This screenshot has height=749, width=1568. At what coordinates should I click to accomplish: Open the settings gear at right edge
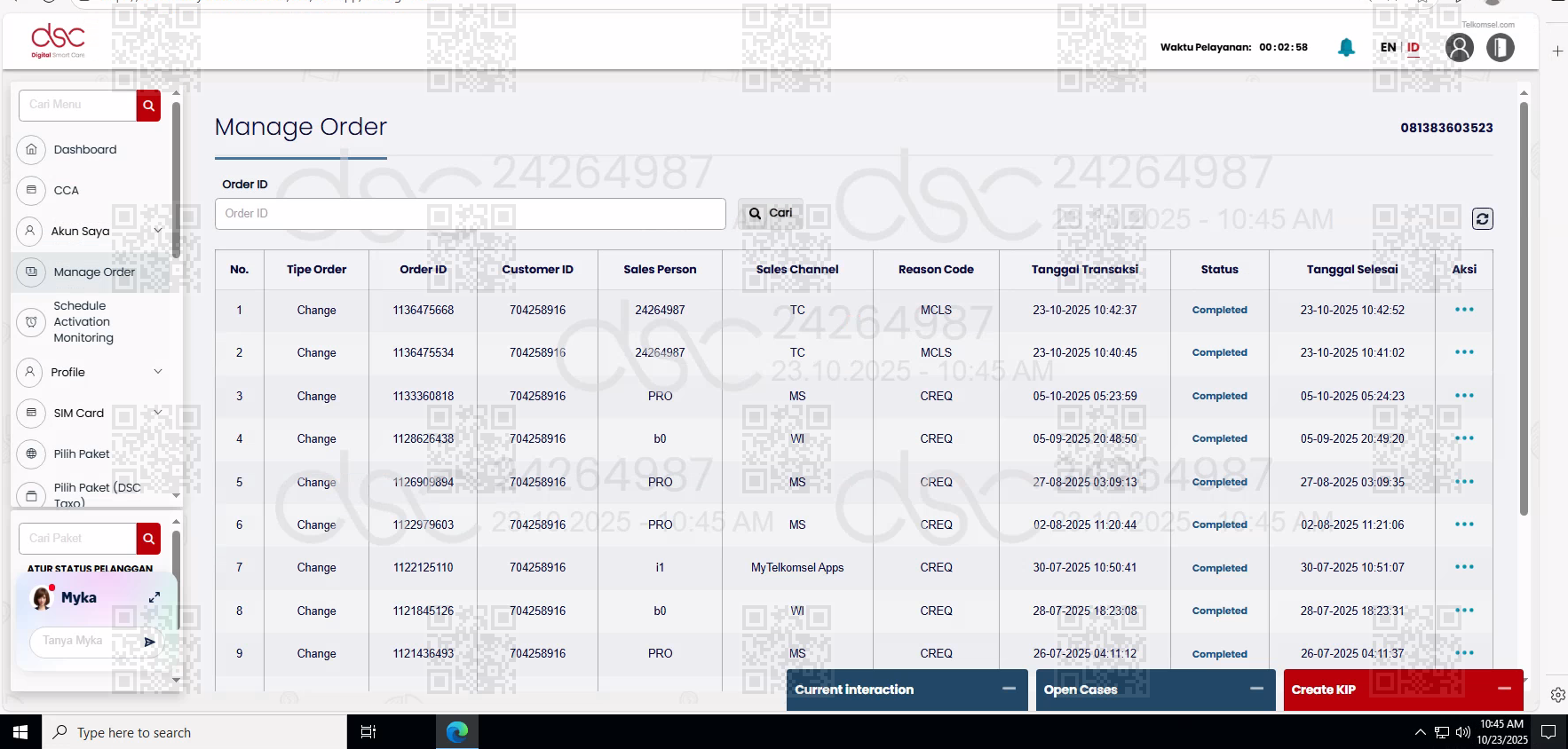[x=1557, y=695]
